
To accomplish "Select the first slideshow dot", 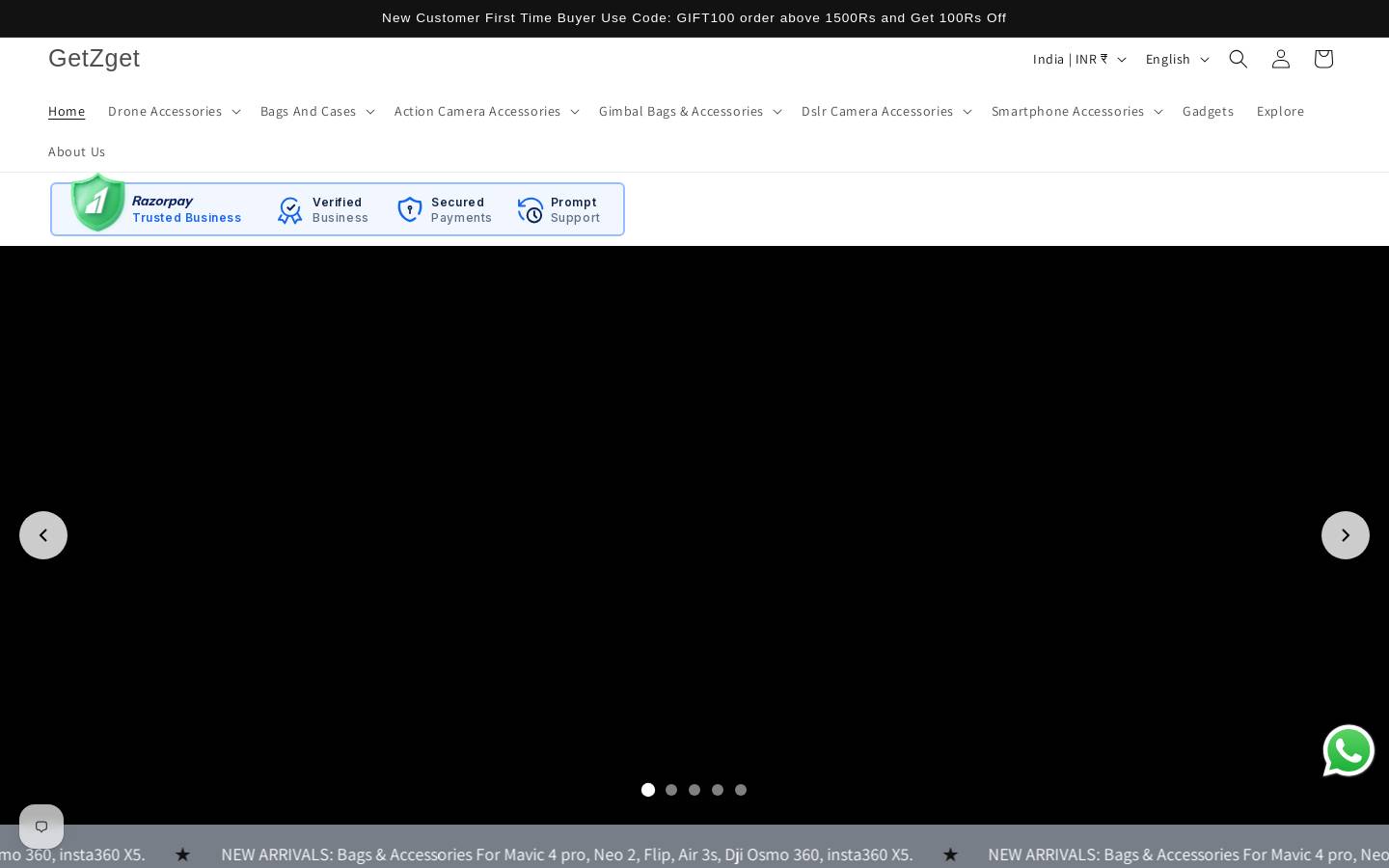I will point(648,790).
